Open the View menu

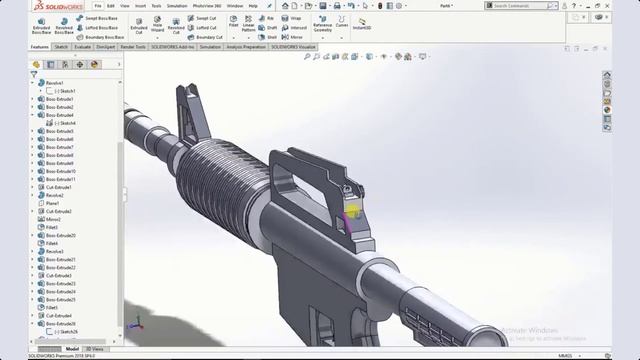click(x=125, y=6)
